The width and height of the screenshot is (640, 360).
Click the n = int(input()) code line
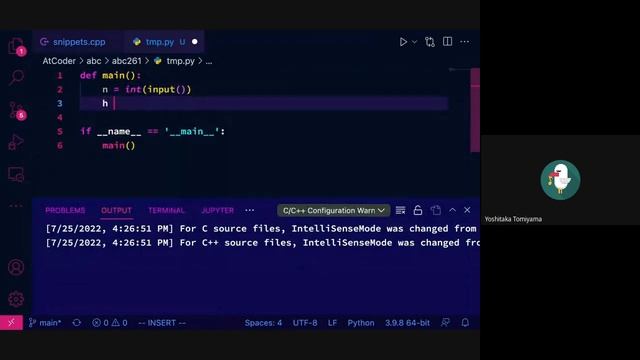[x=147, y=89]
